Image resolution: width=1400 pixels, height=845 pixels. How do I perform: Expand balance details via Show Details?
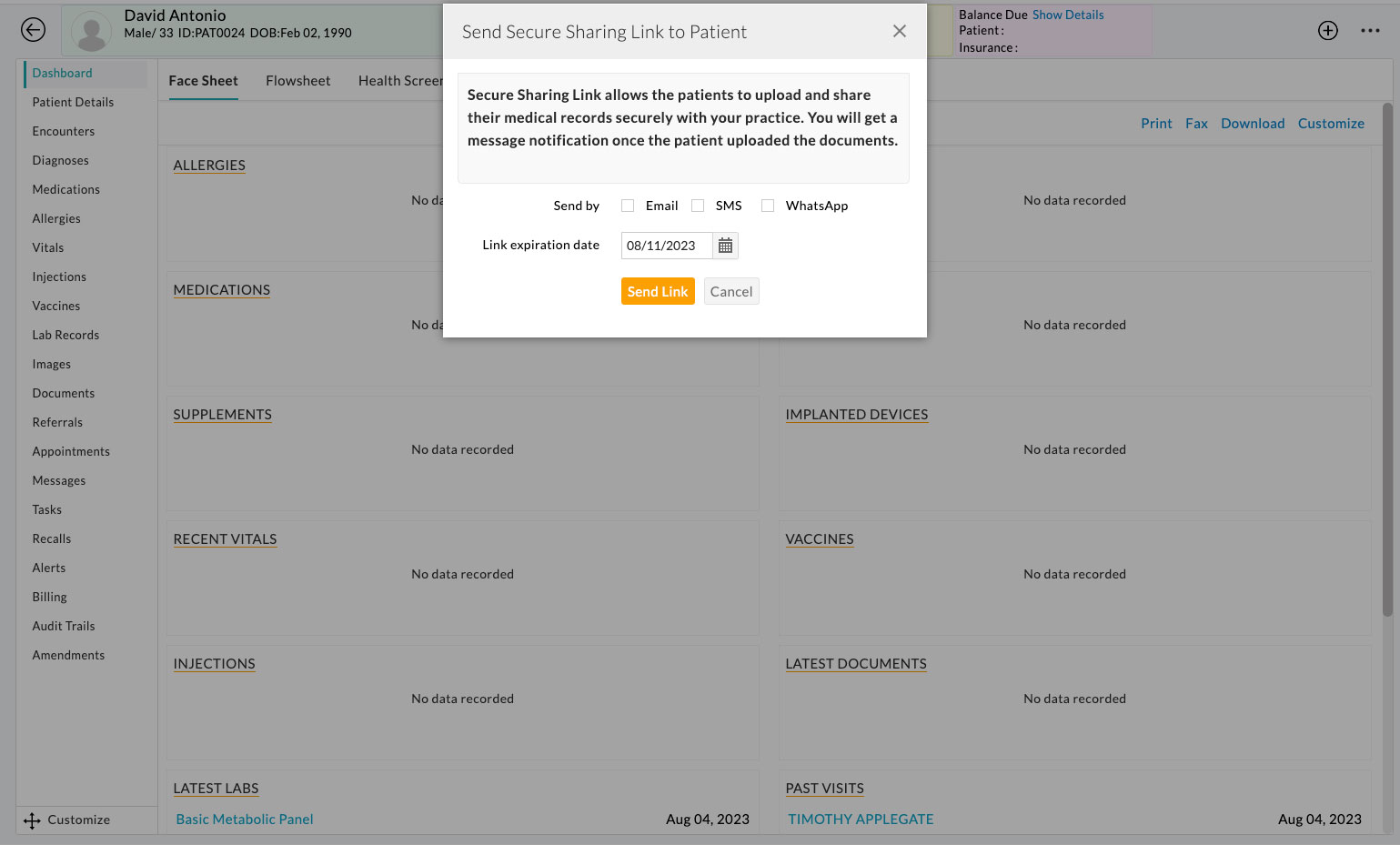click(x=1066, y=15)
